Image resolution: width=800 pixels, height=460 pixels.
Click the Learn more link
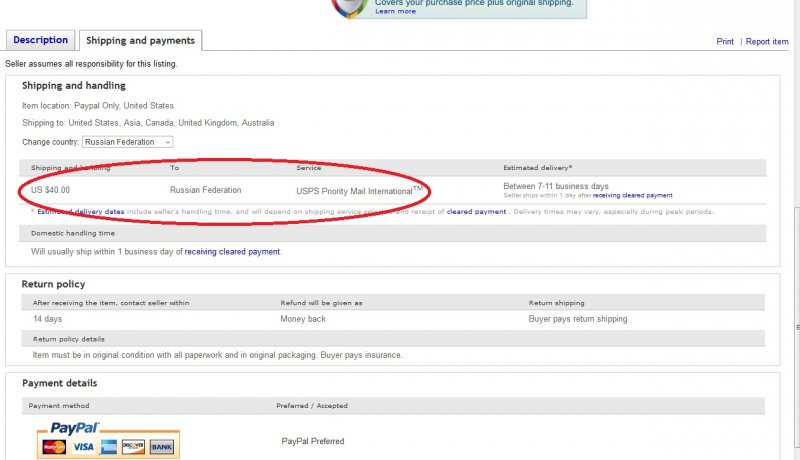click(x=395, y=11)
